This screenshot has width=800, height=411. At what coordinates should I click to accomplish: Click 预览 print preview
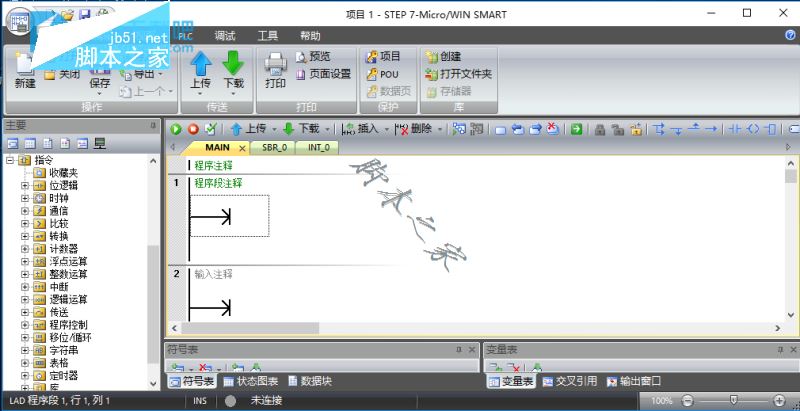[313, 56]
